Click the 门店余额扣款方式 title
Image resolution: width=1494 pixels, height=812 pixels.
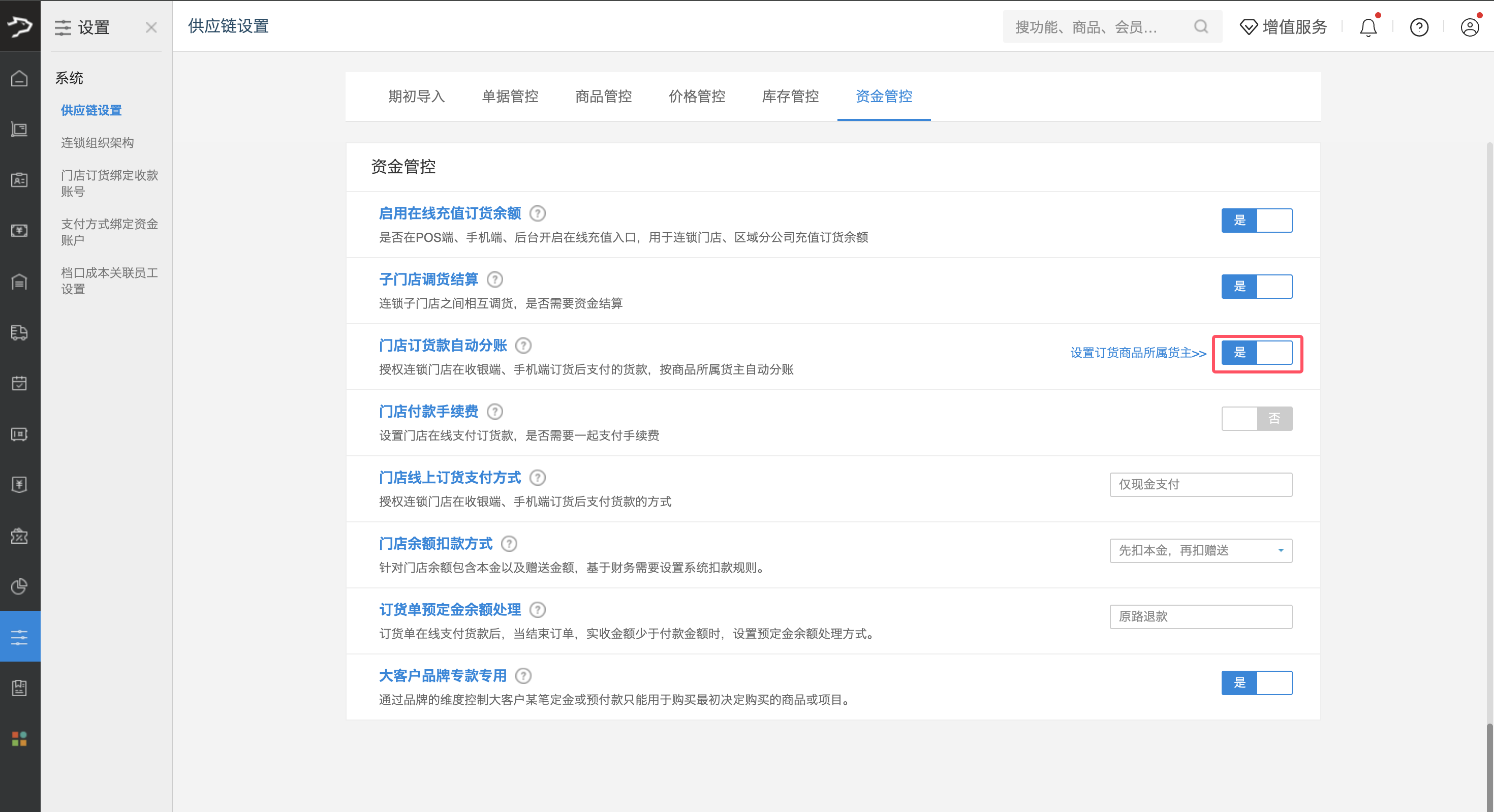tap(435, 544)
